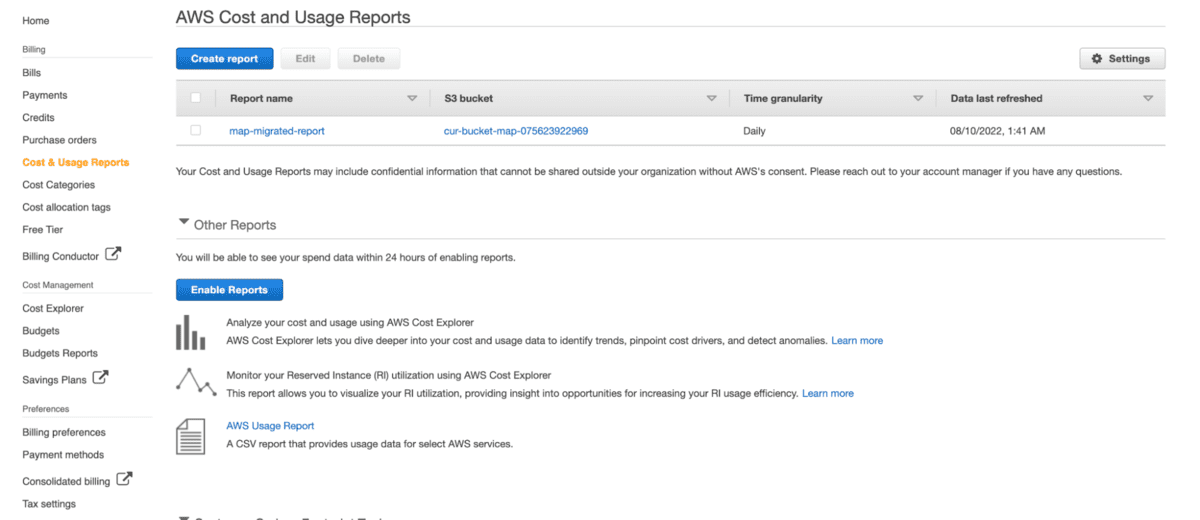Click the Enable Reports button
The width and height of the screenshot is (1200, 520).
[x=229, y=290]
